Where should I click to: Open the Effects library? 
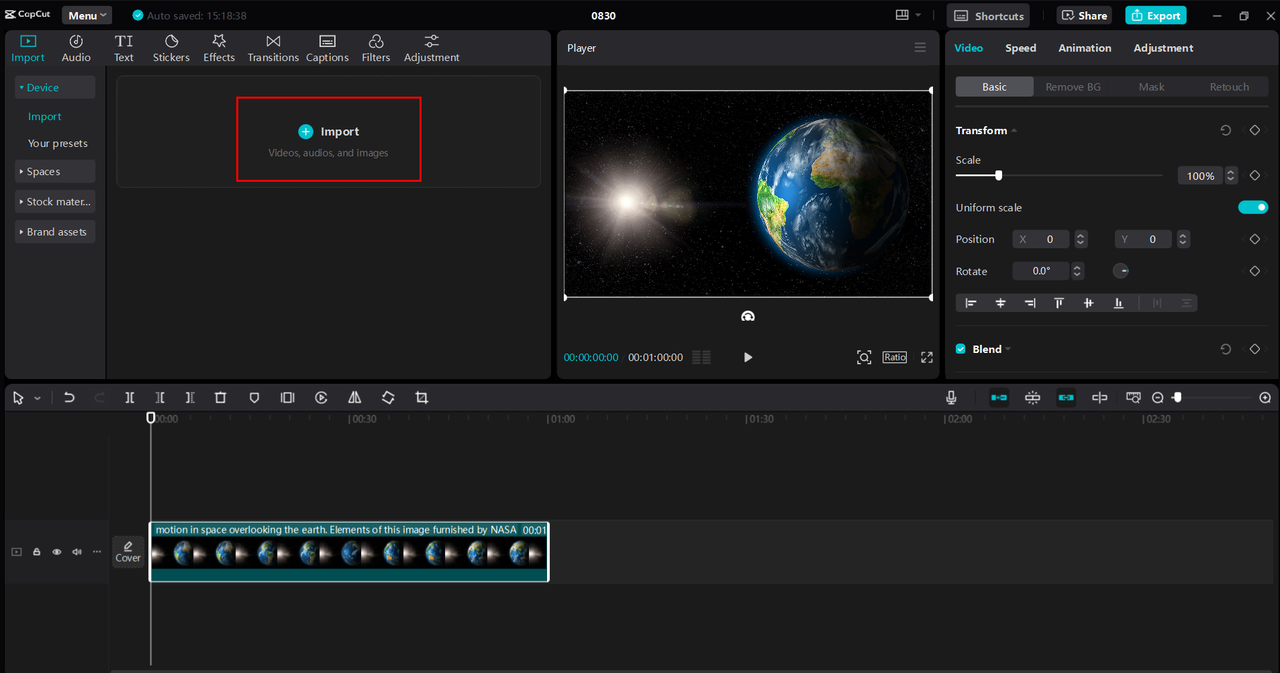pos(219,48)
